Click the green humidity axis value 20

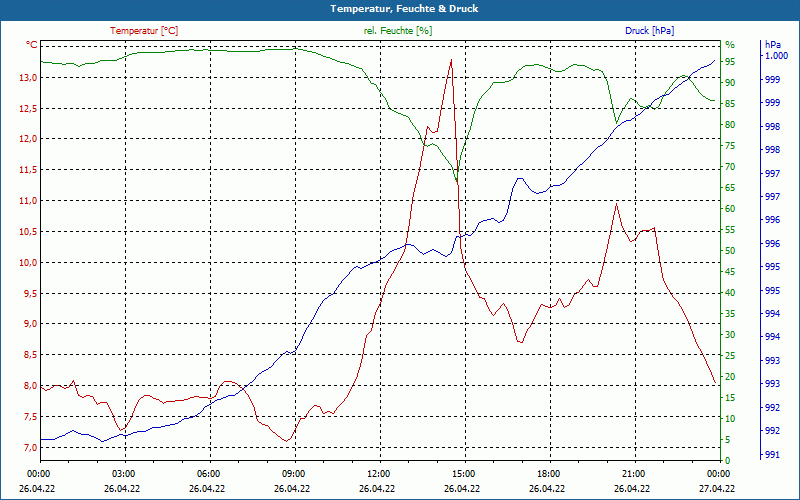(730, 377)
